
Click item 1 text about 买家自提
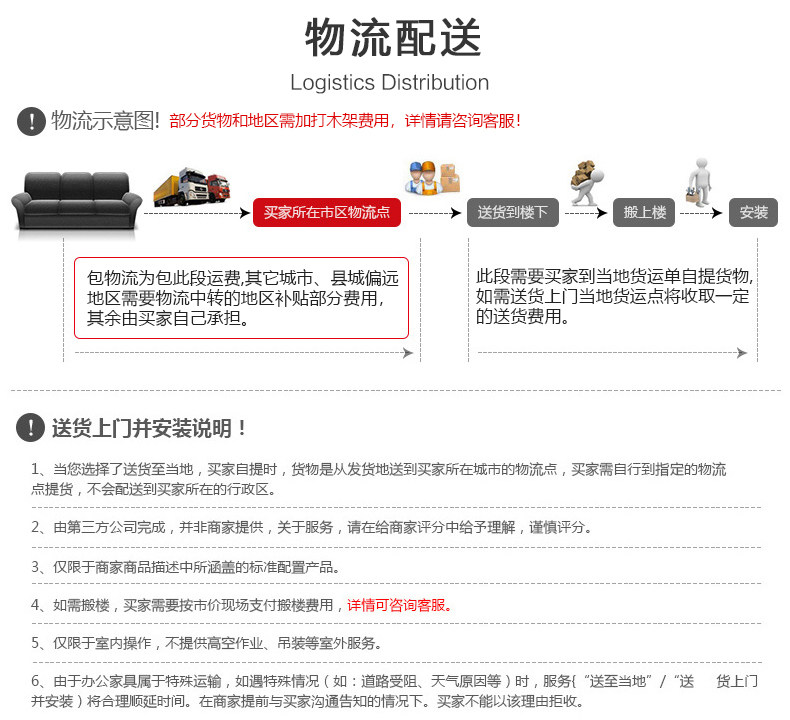tap(378, 479)
